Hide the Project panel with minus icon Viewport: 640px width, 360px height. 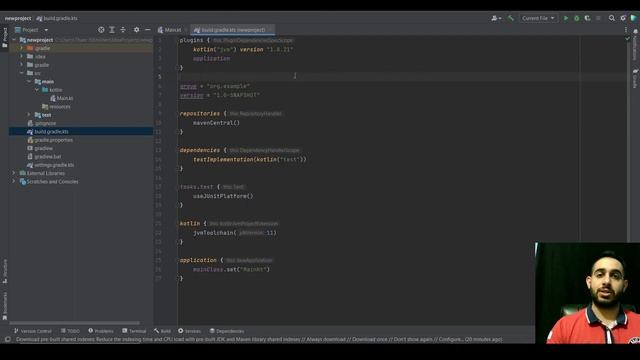pos(148,30)
